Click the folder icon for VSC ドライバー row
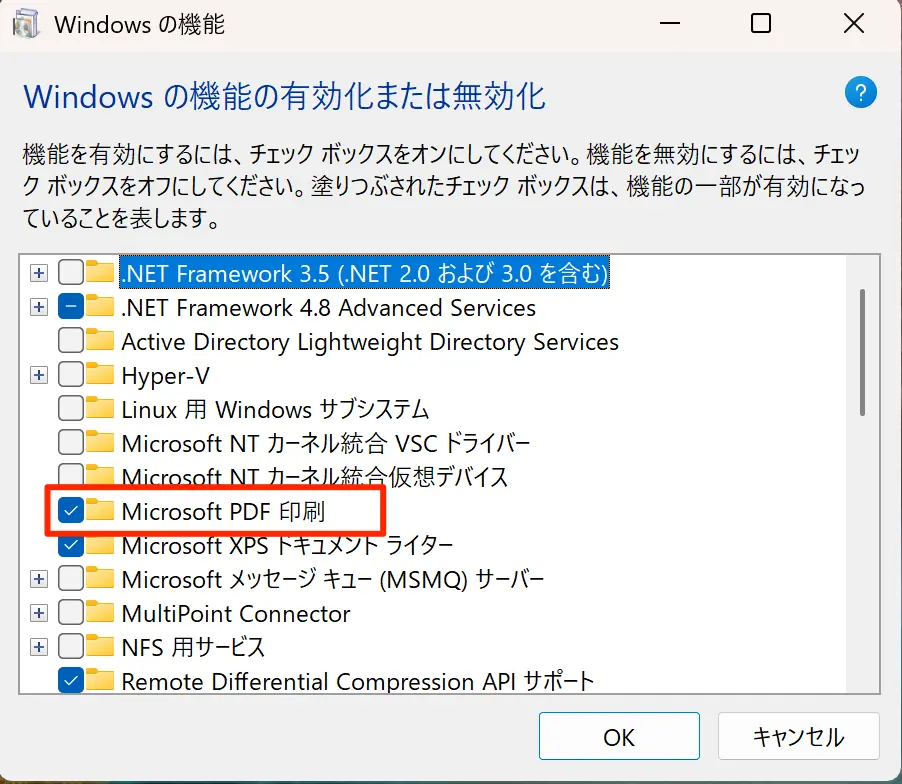This screenshot has height=784, width=902. click(x=100, y=442)
